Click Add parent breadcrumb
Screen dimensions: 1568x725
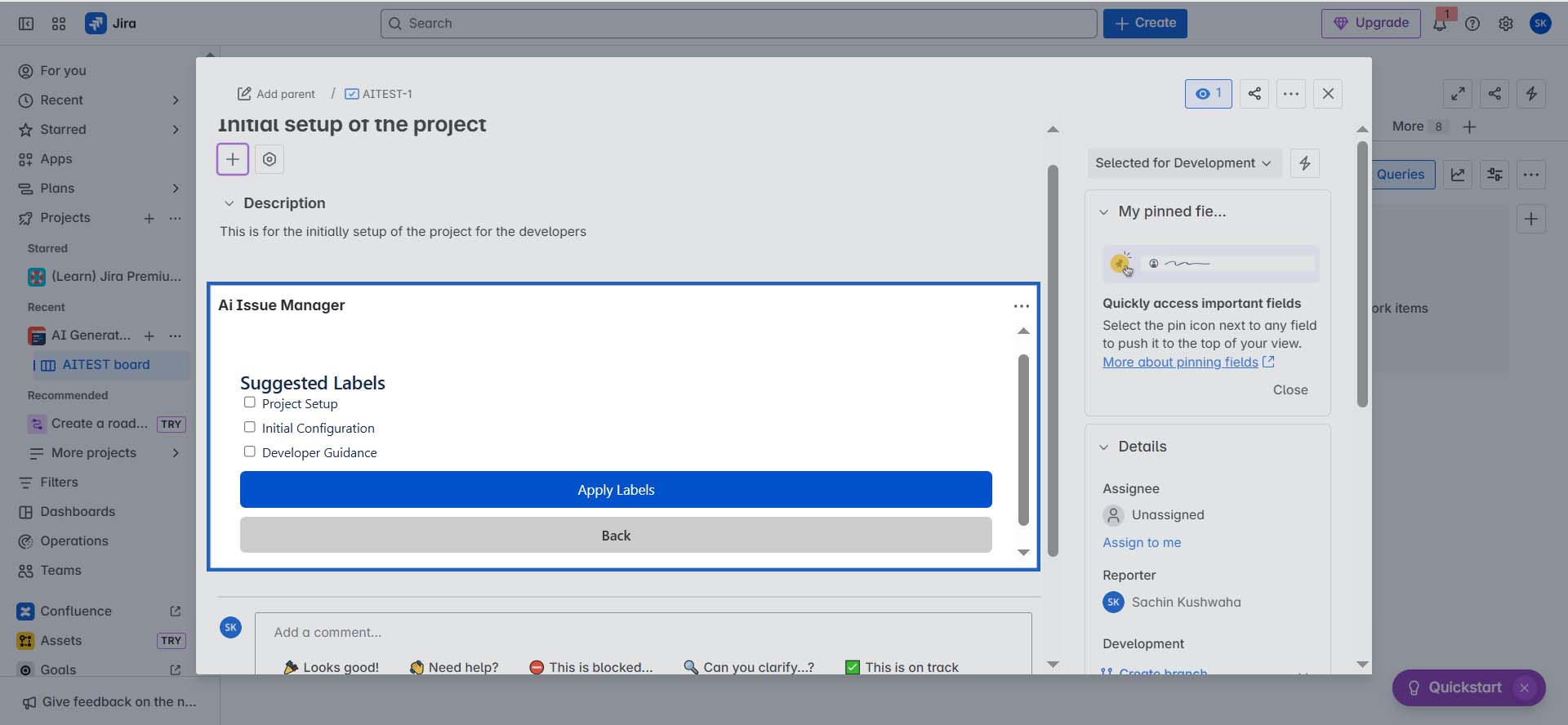tap(276, 94)
